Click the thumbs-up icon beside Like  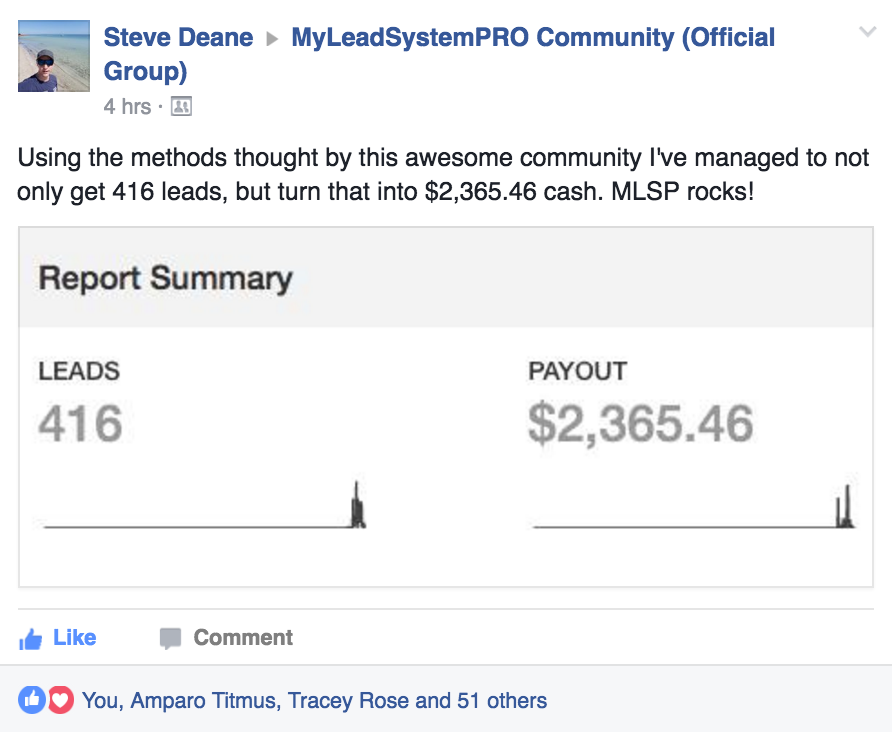[31, 639]
